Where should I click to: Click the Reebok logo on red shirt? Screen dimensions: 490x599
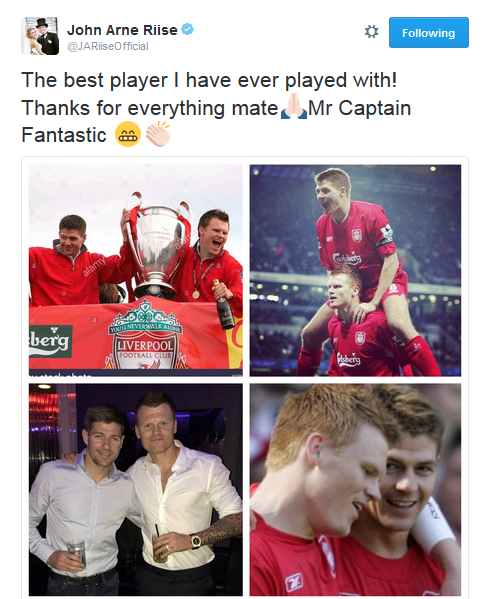click(x=294, y=582)
